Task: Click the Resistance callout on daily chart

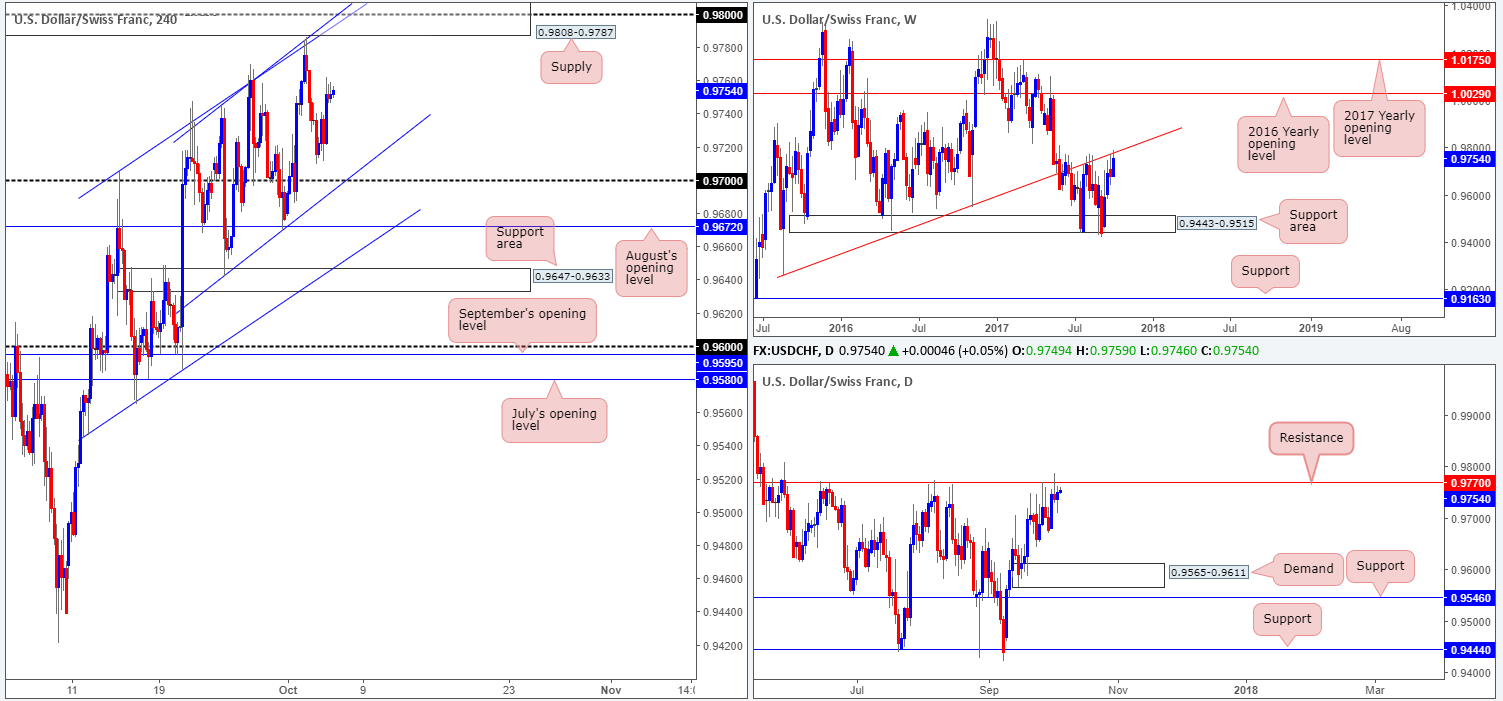Action: [x=1311, y=437]
